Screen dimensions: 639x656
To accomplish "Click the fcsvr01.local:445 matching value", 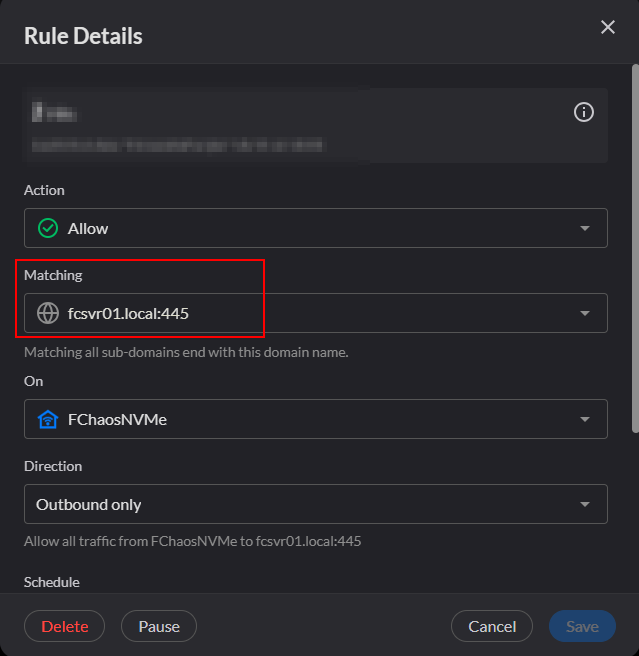I will tap(129, 313).
